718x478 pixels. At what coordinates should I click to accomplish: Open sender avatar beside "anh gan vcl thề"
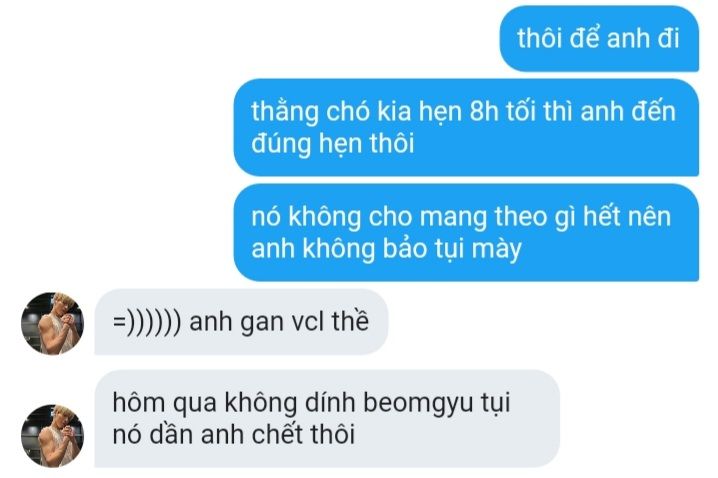point(52,323)
